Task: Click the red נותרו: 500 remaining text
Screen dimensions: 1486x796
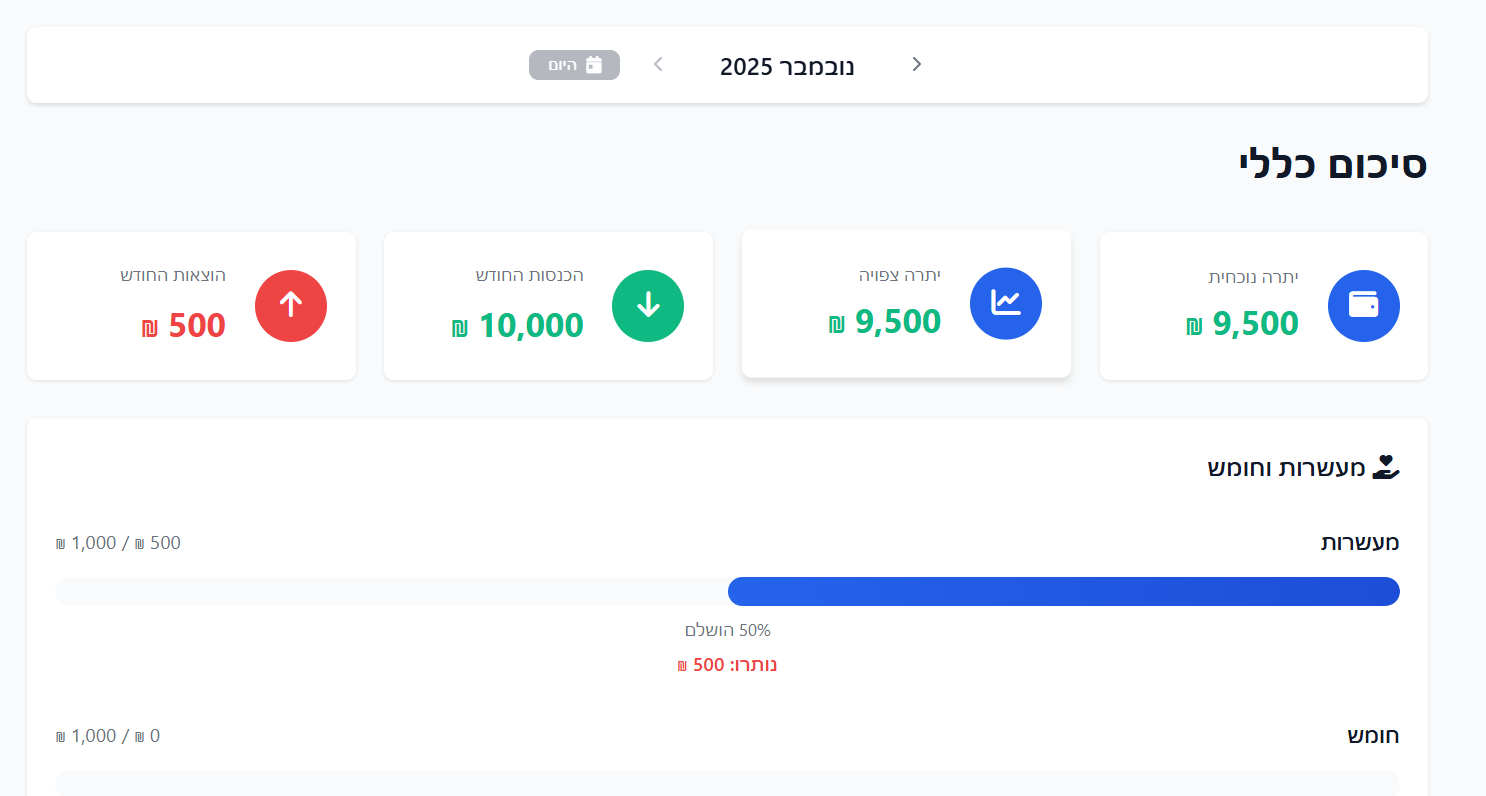Action: [727, 665]
